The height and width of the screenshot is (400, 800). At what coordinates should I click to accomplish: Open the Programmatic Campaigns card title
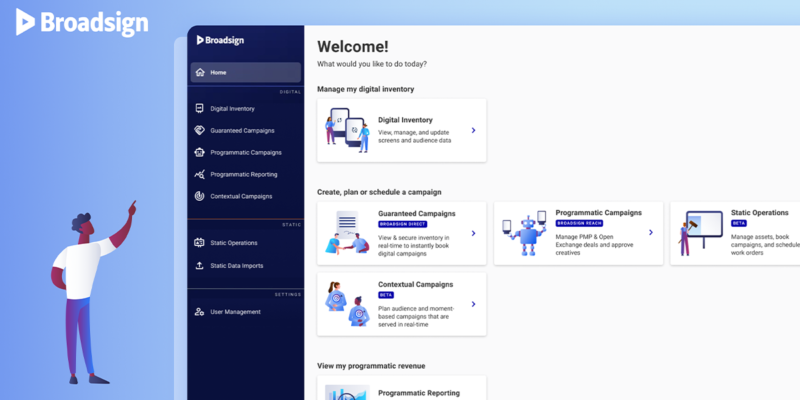pos(598,212)
